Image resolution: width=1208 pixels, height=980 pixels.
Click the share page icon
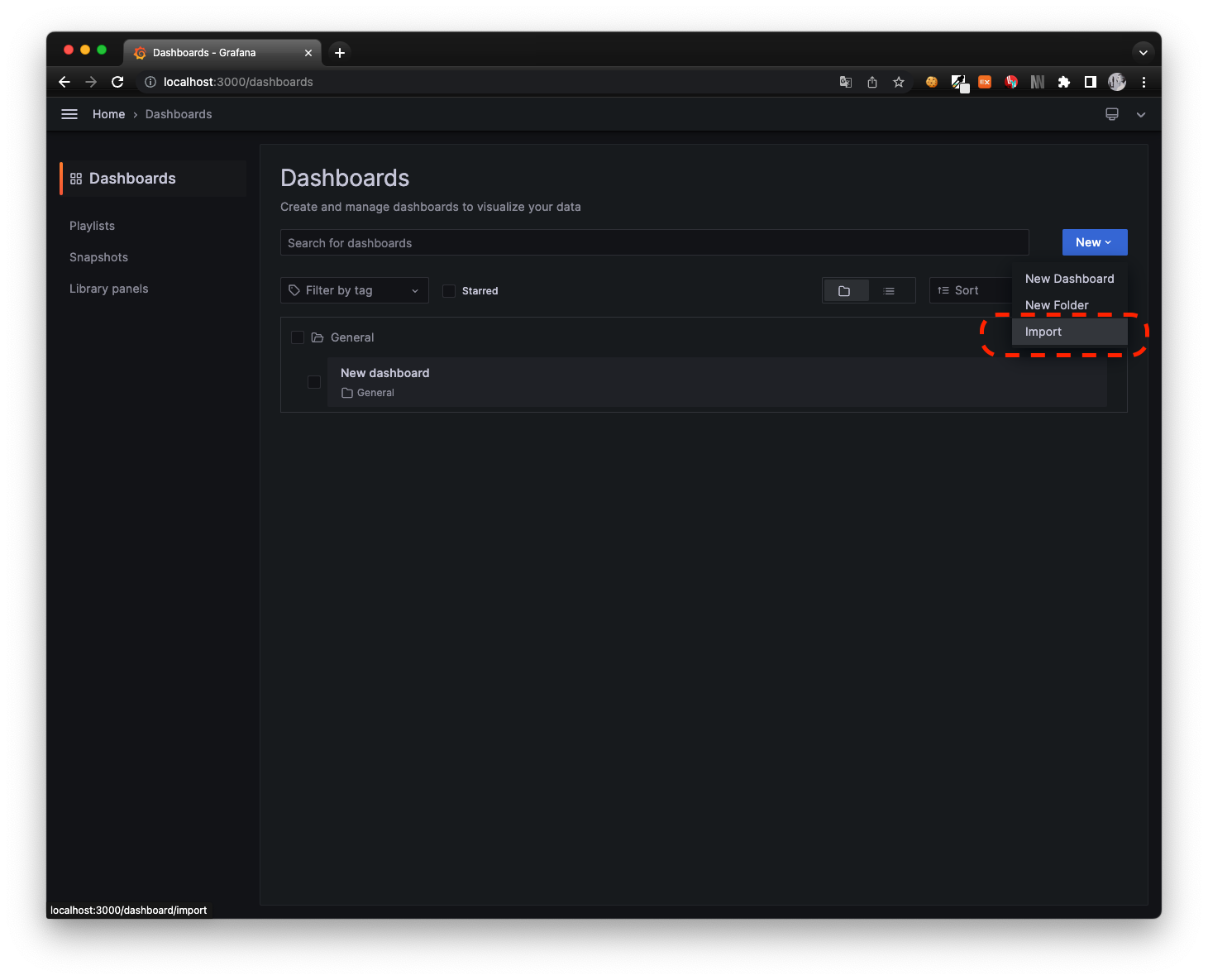tap(872, 82)
